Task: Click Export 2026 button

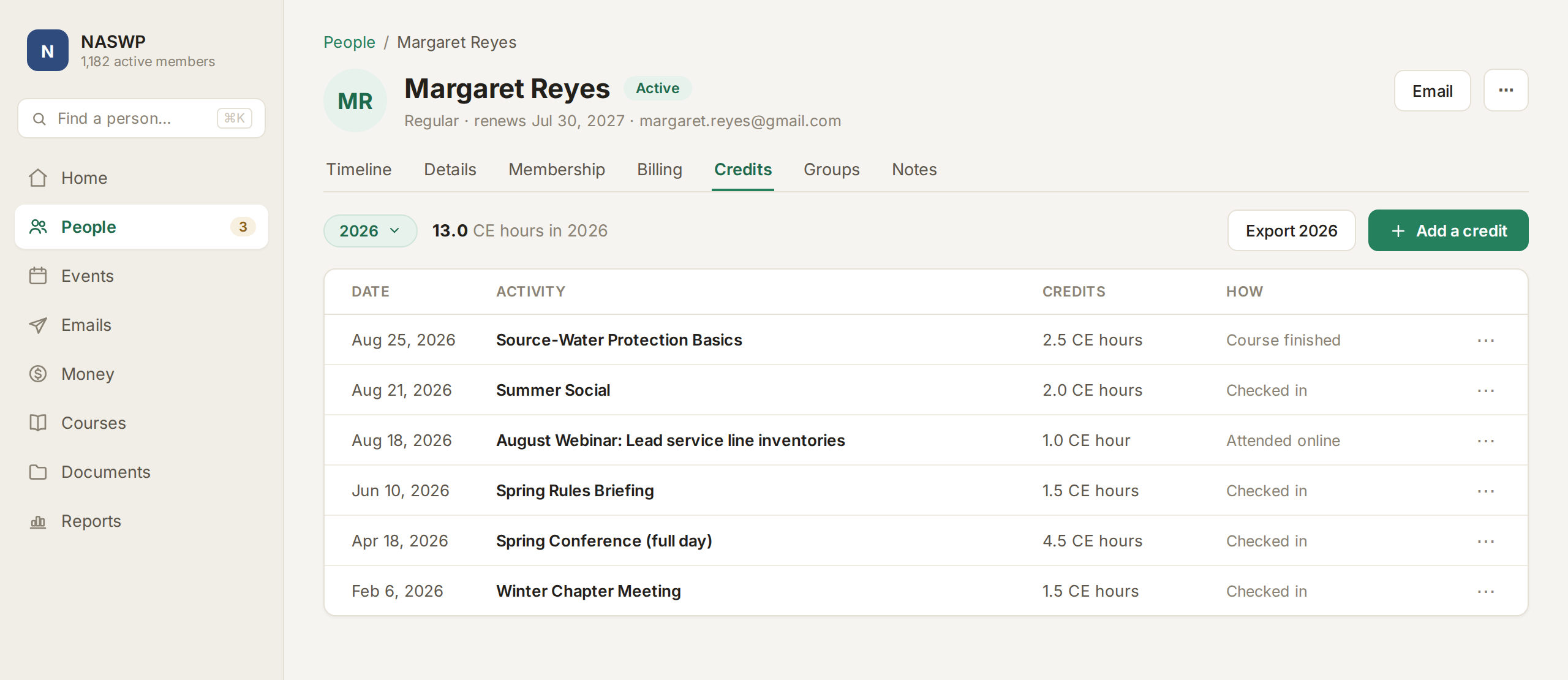Action: tap(1292, 230)
